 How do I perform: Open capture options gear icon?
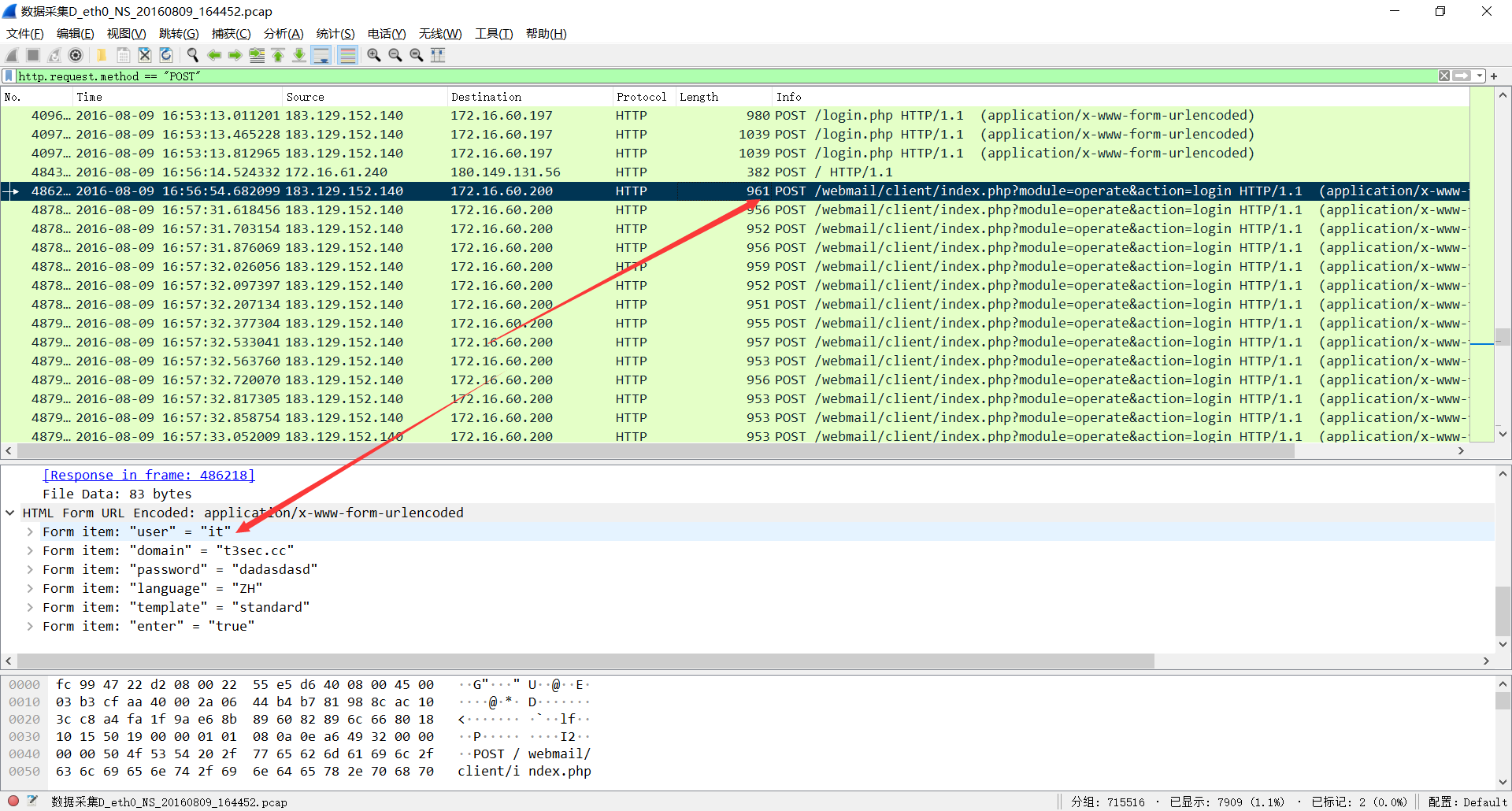pyautogui.click(x=76, y=55)
